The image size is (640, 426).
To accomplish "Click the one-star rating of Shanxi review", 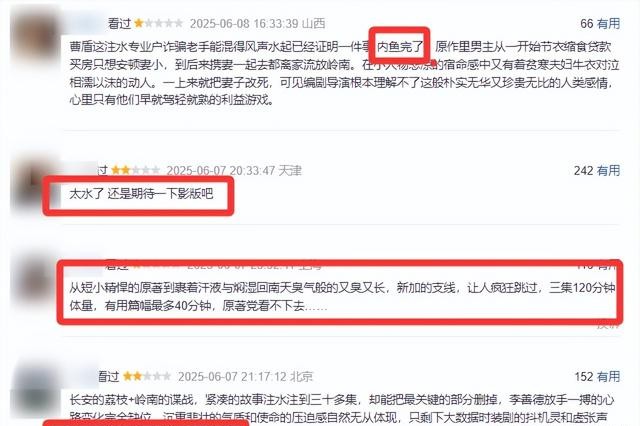I will 158,23.
